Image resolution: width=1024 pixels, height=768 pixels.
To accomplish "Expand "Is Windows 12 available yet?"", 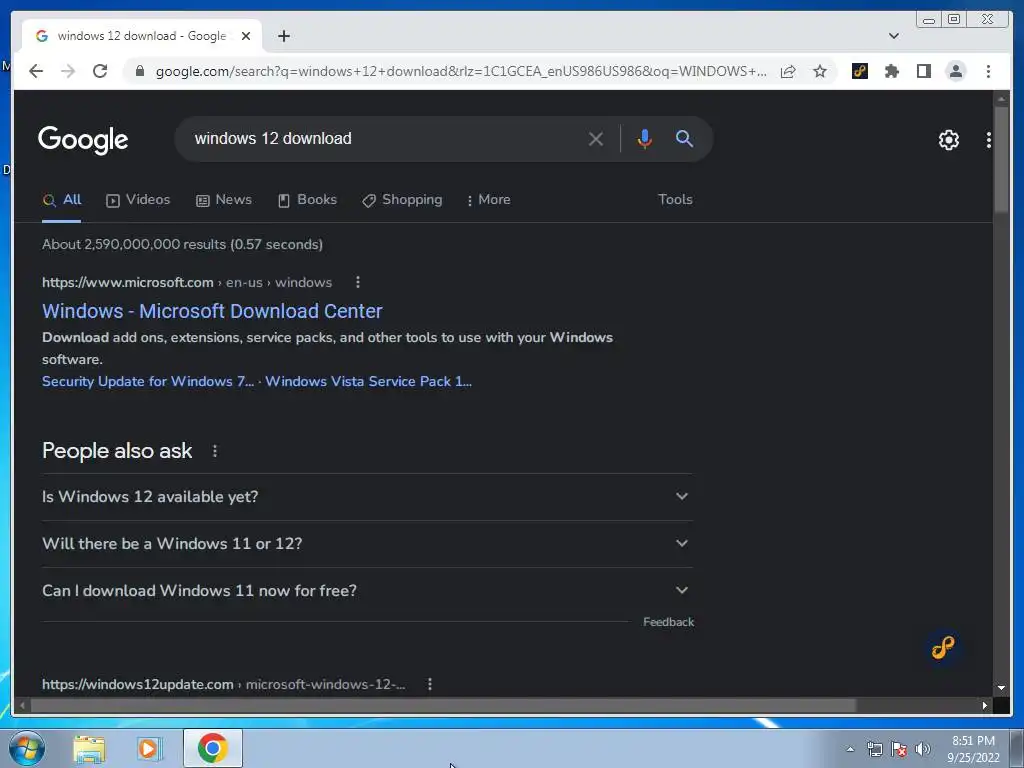I will pos(367,496).
